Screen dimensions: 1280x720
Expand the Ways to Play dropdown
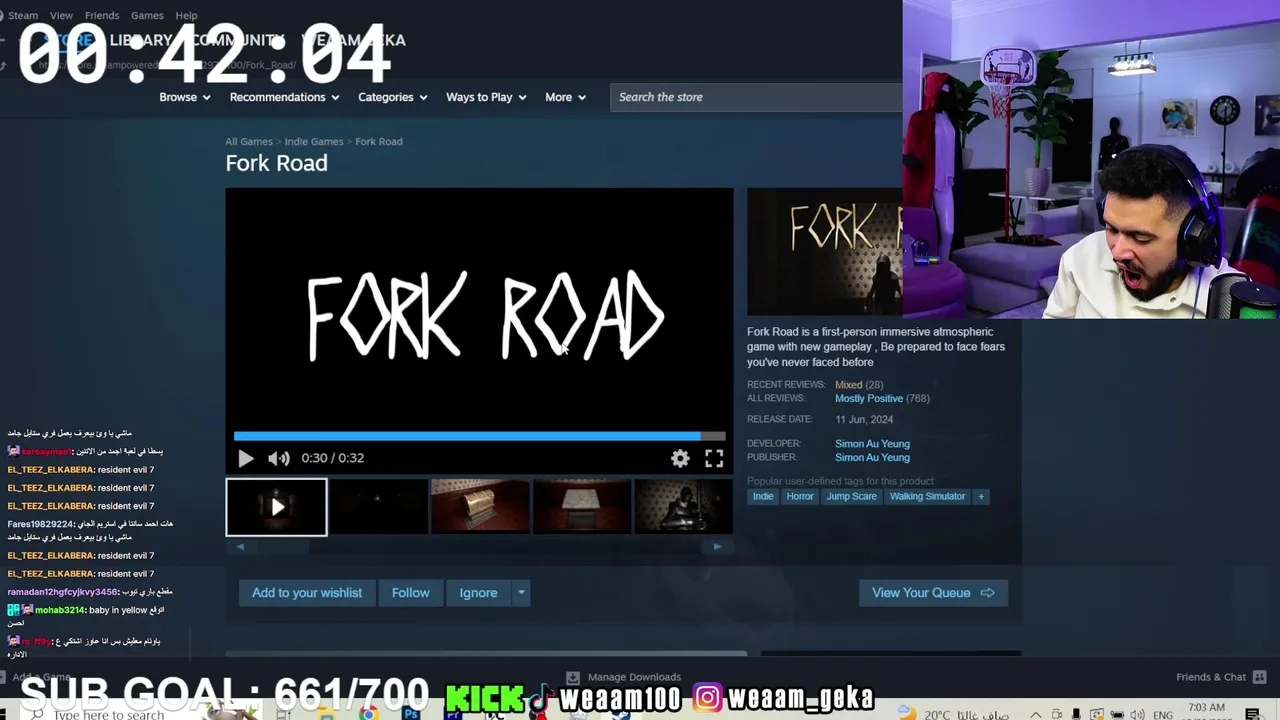click(486, 97)
